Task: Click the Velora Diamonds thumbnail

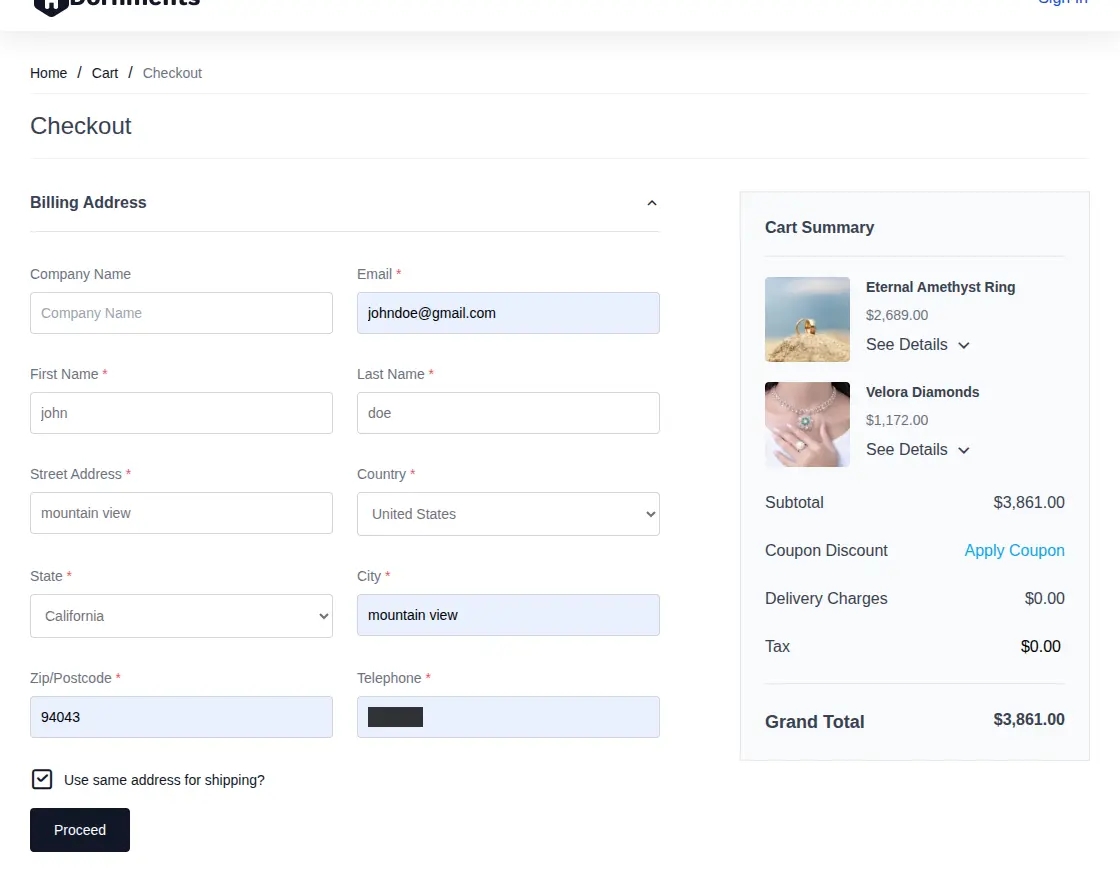Action: [807, 424]
